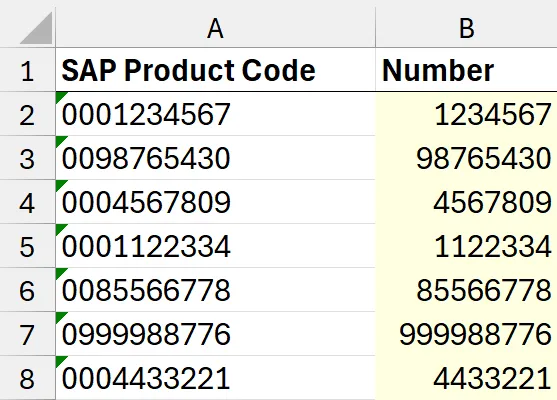Click the 'Number' header cell

tap(466, 70)
